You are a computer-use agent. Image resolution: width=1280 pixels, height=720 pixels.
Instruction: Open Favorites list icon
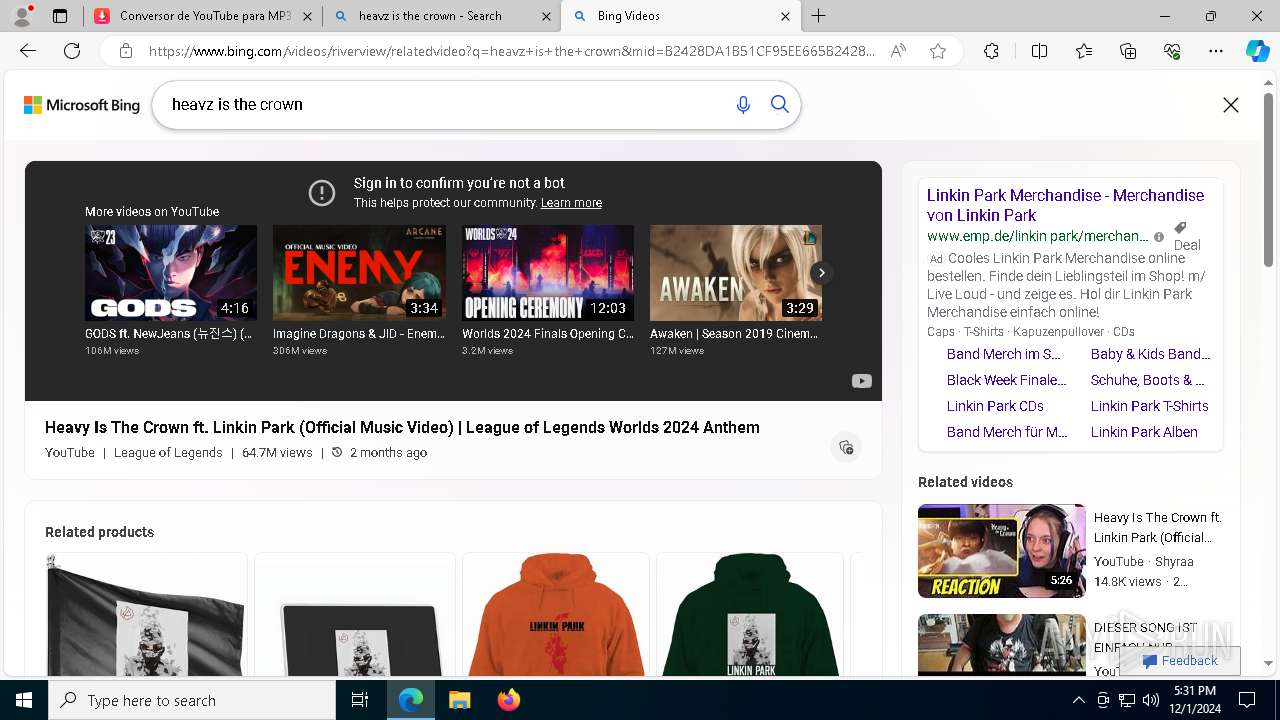pos(1084,51)
